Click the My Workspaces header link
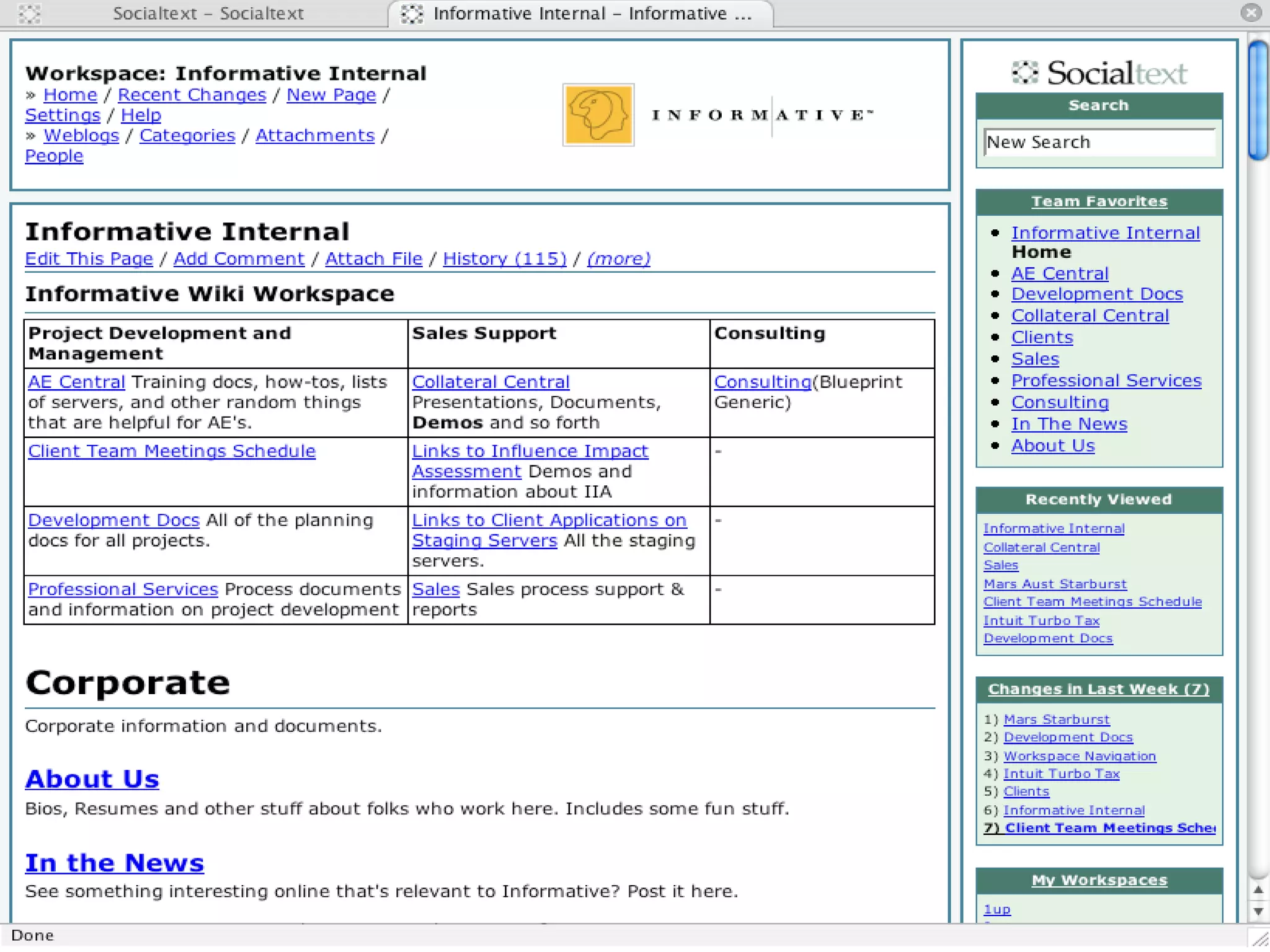Image resolution: width=1270 pixels, height=952 pixels. (1099, 880)
